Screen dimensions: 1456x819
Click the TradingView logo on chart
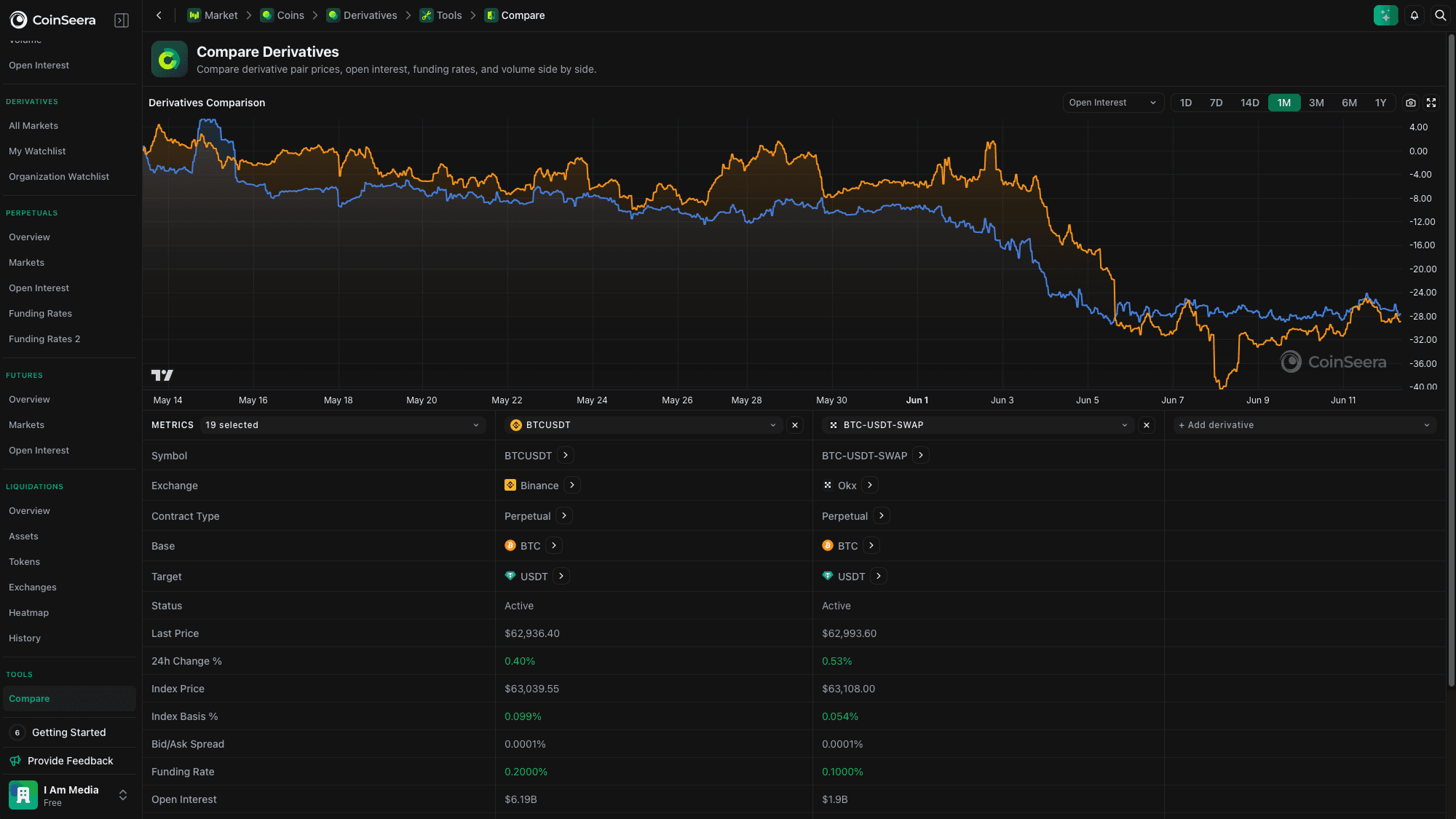tap(162, 375)
